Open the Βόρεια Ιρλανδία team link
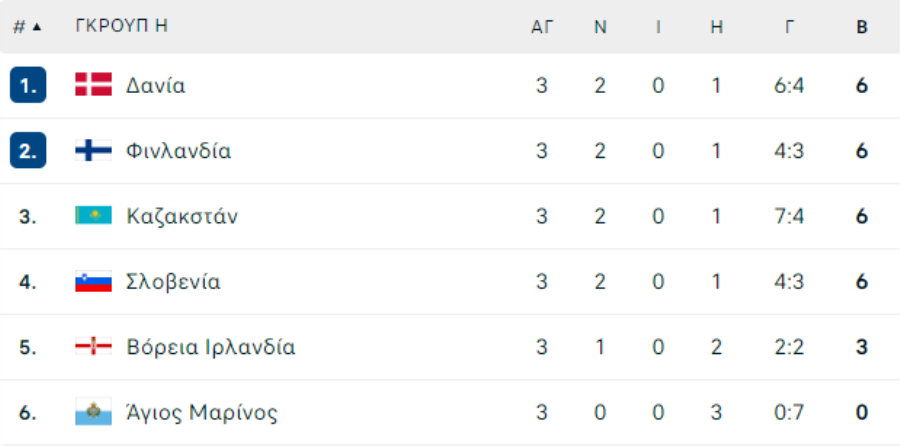The image size is (900, 446). (211, 347)
